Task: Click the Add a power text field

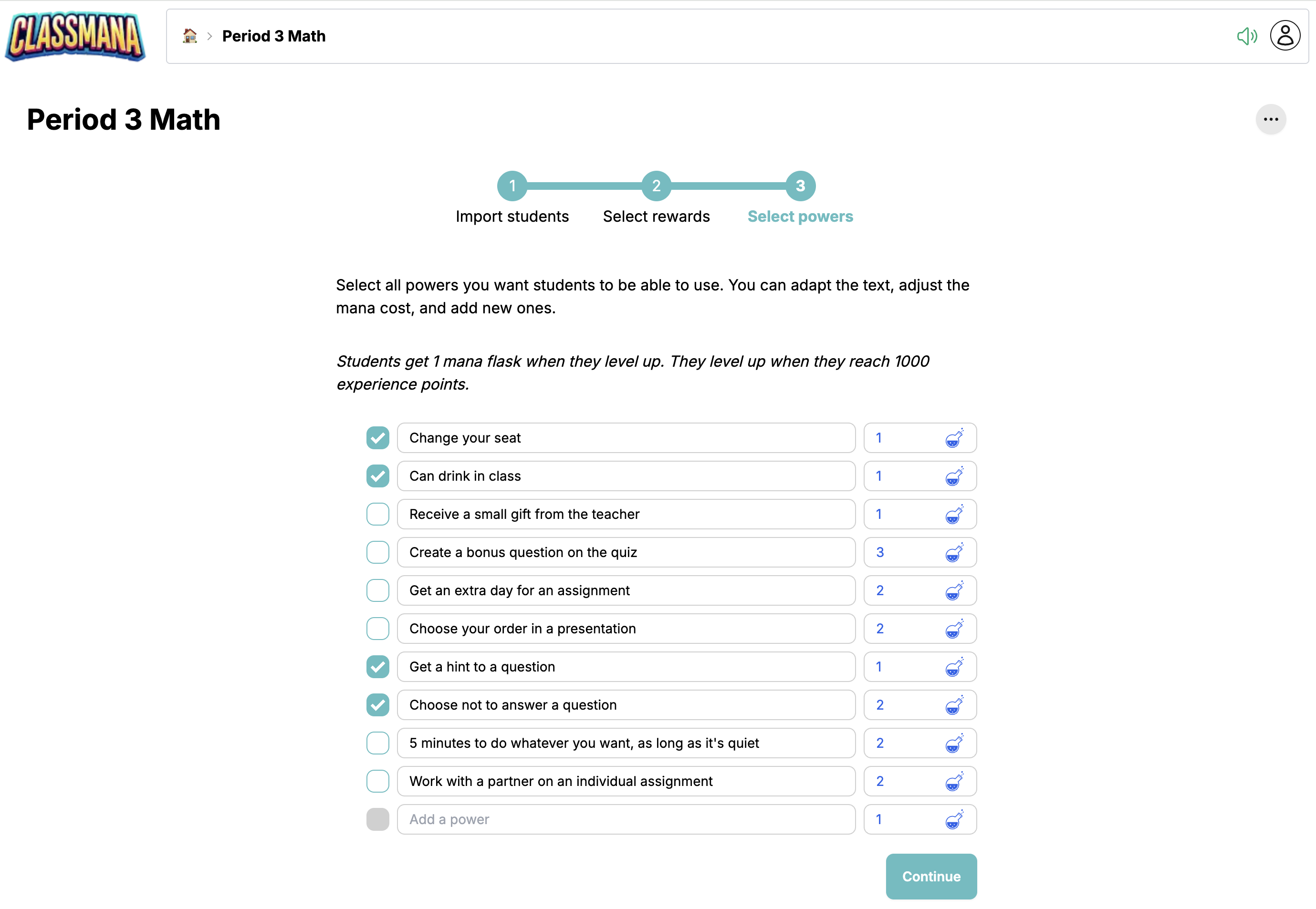Action: point(626,820)
